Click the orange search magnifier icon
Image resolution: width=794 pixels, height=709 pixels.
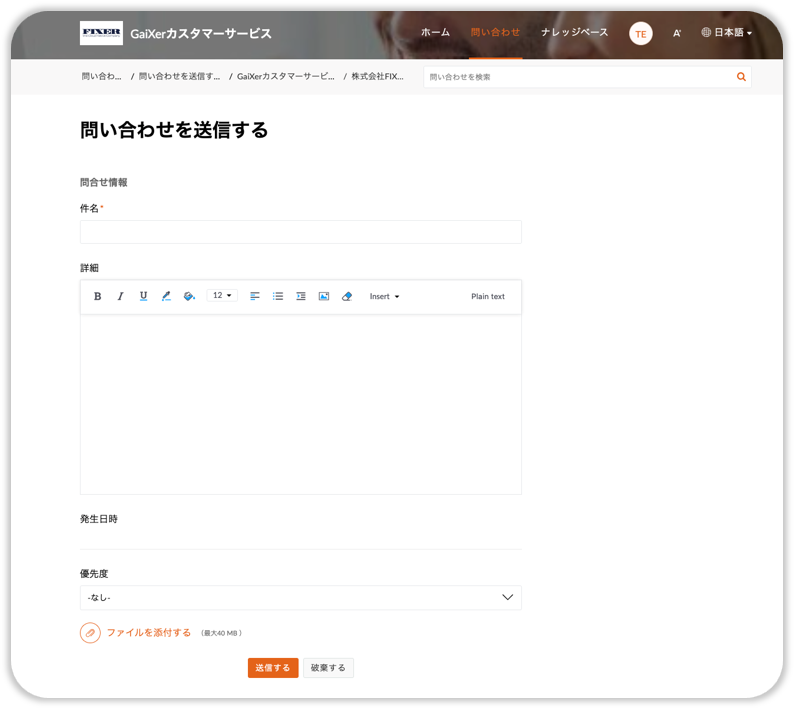[741, 77]
